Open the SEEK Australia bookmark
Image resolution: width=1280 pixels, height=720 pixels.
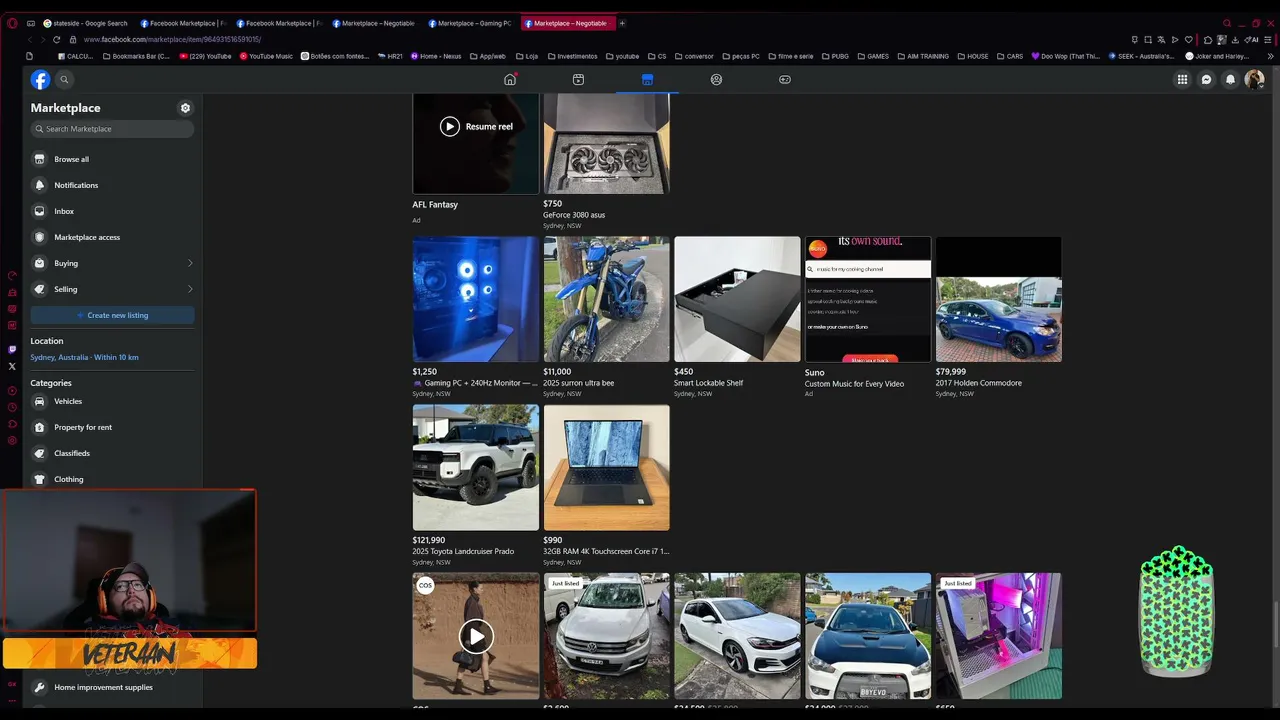click(x=1141, y=56)
